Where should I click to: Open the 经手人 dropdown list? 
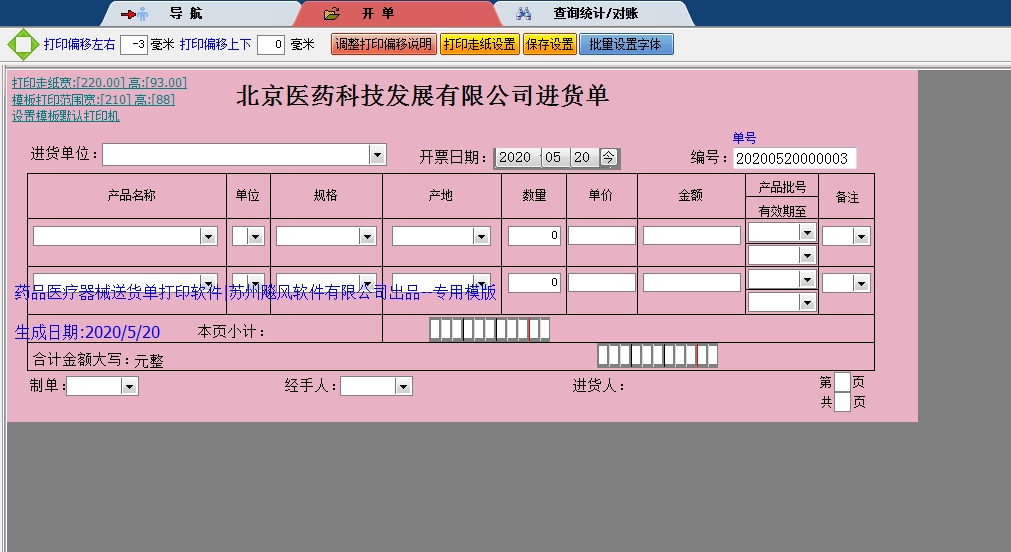pos(403,387)
